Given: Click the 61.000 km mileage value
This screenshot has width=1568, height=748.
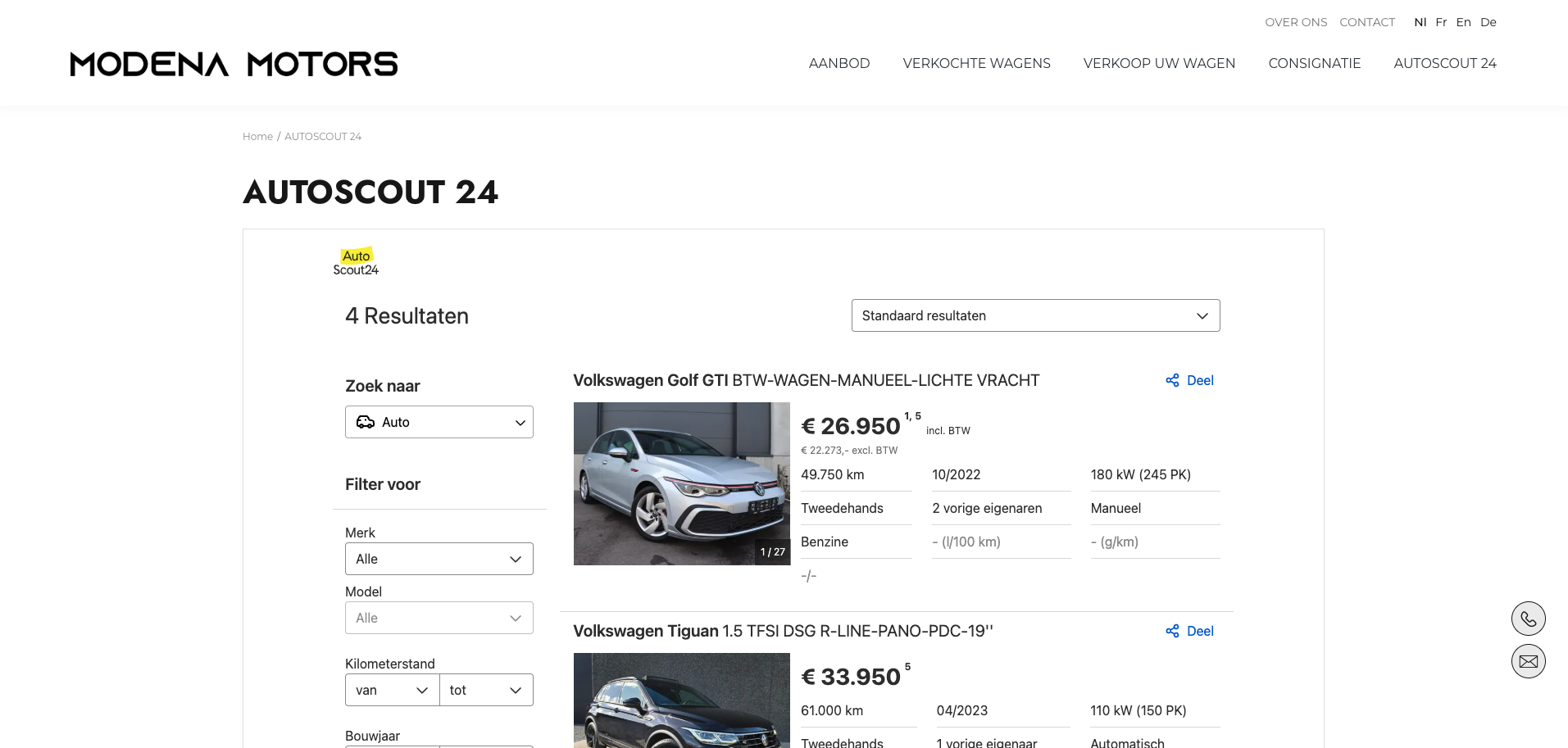Looking at the screenshot, I should pyautogui.click(x=832, y=710).
